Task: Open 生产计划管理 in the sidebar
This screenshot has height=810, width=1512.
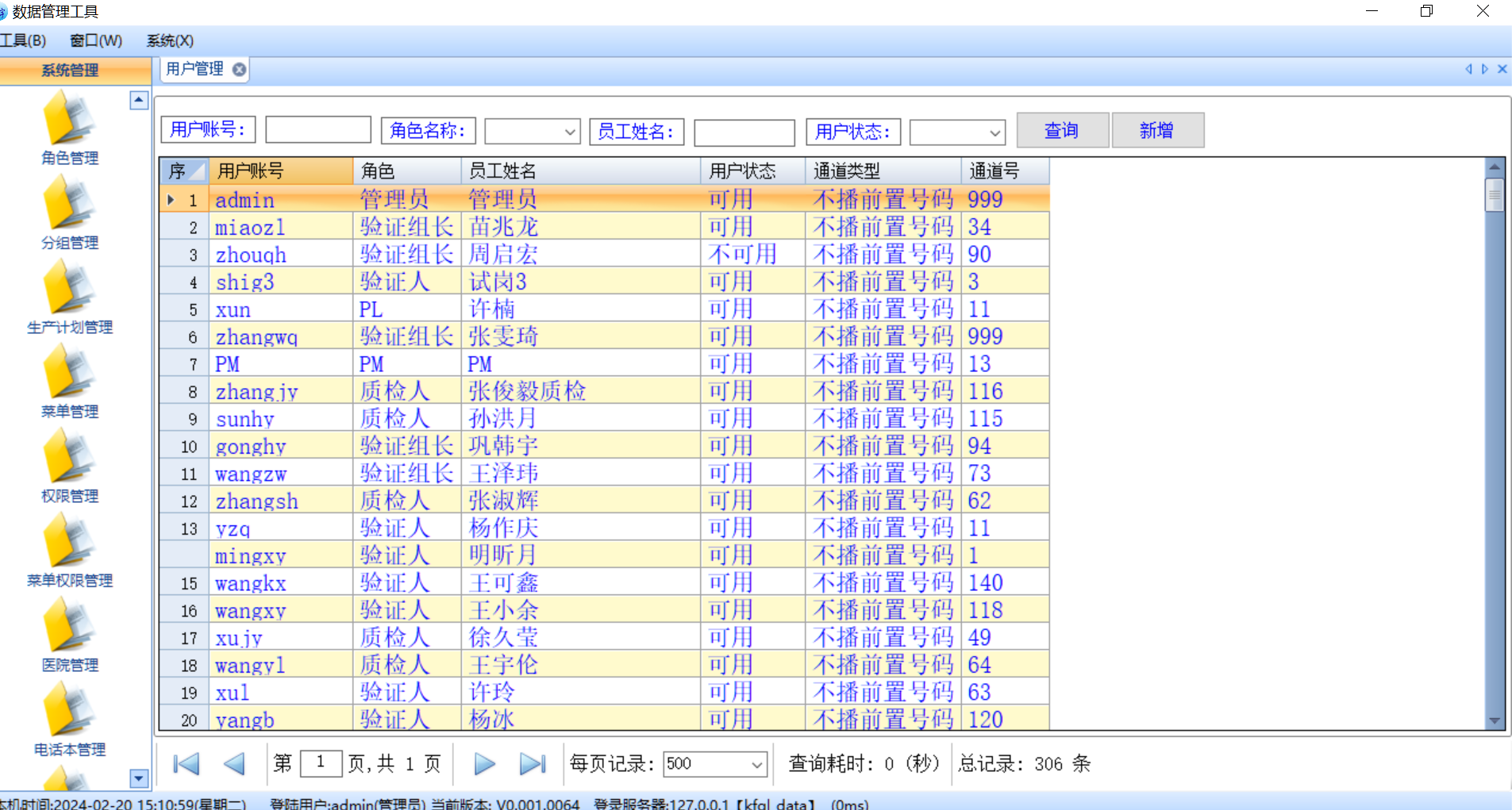Action: 69,298
